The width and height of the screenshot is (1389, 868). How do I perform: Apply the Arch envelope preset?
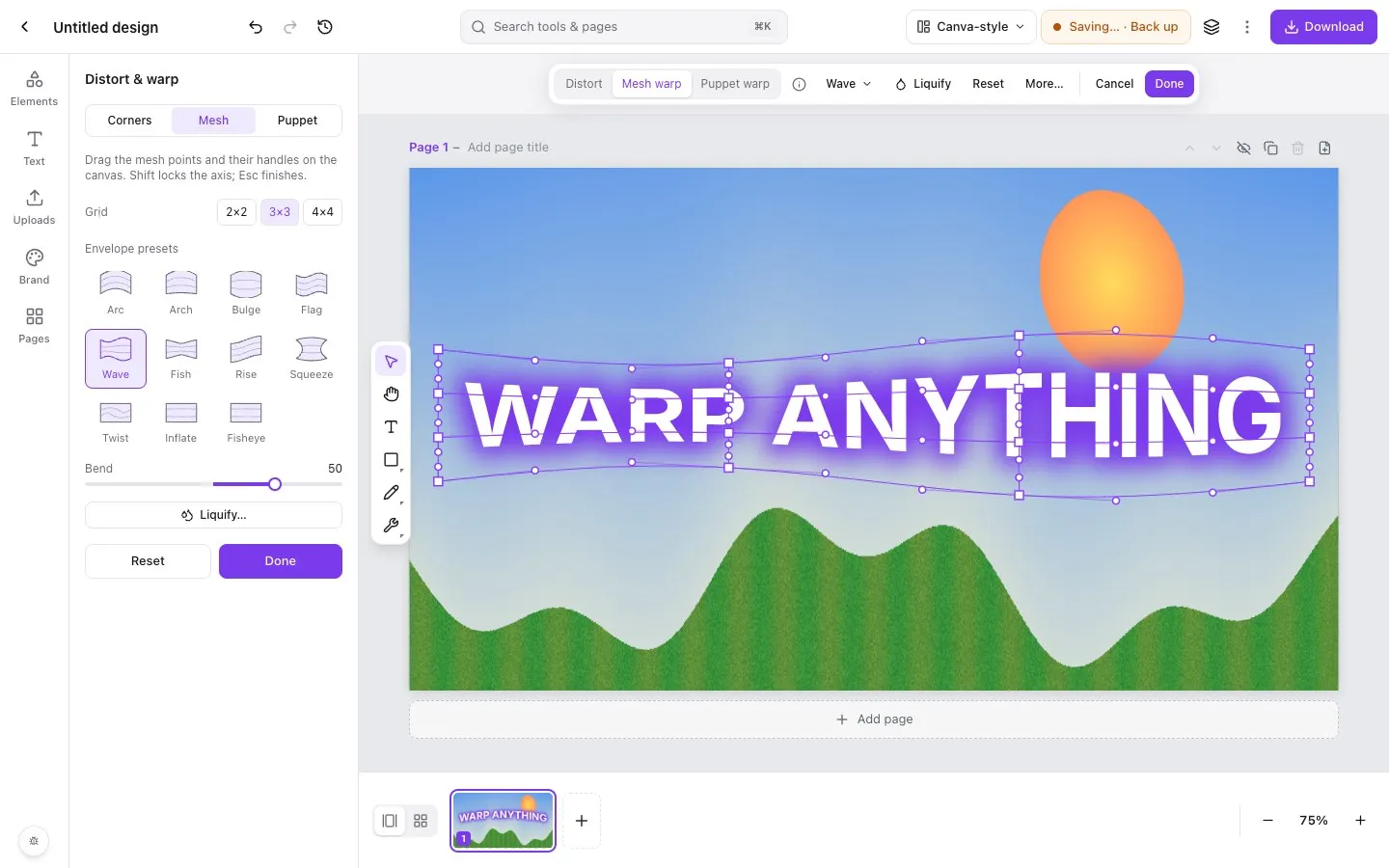180,292
